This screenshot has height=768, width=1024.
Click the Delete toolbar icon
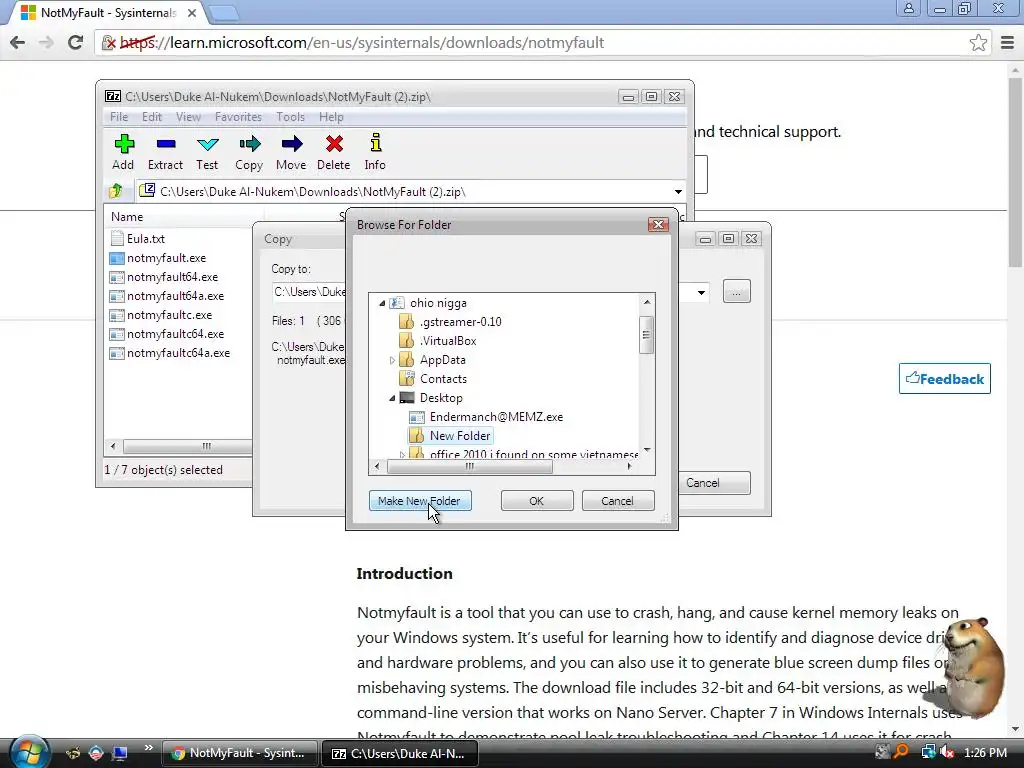click(334, 152)
